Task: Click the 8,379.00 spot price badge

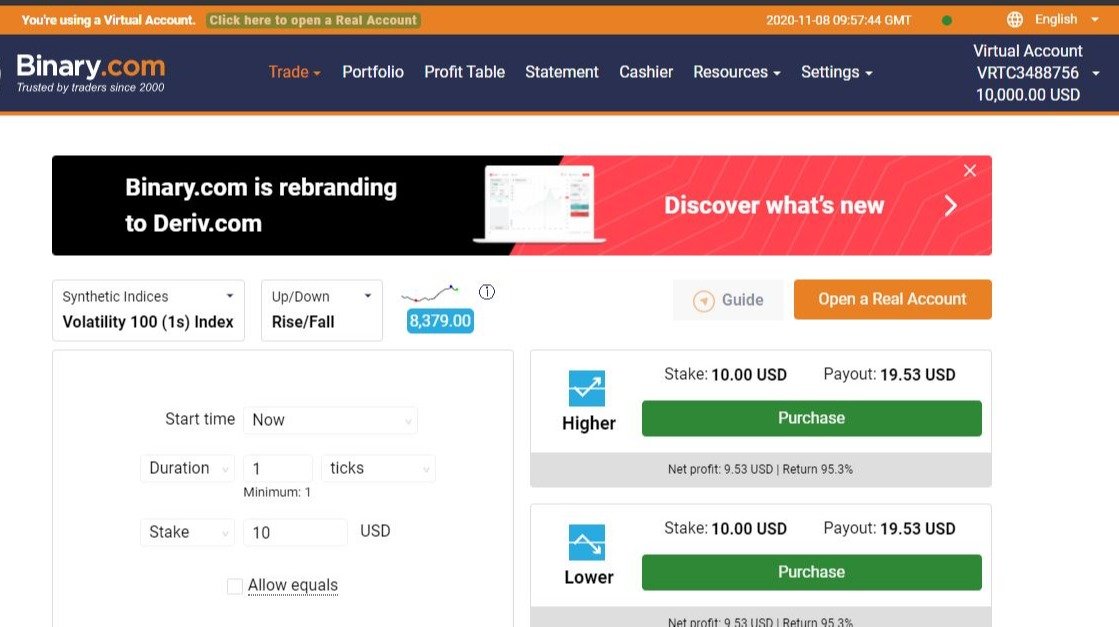Action: click(440, 321)
